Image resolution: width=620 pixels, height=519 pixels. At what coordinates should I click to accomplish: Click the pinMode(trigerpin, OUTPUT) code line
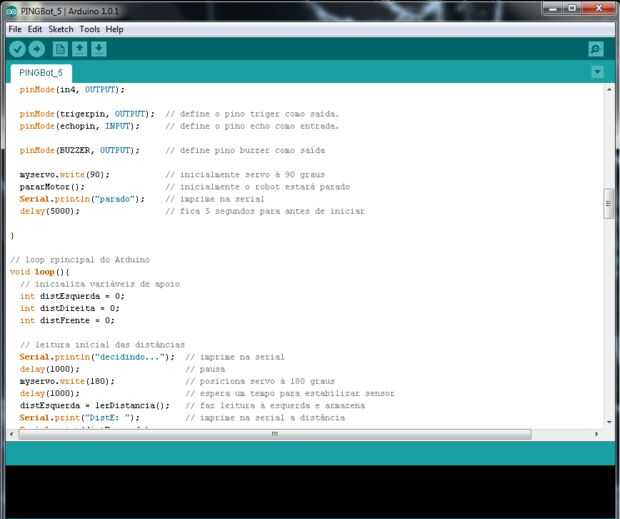tap(87, 114)
